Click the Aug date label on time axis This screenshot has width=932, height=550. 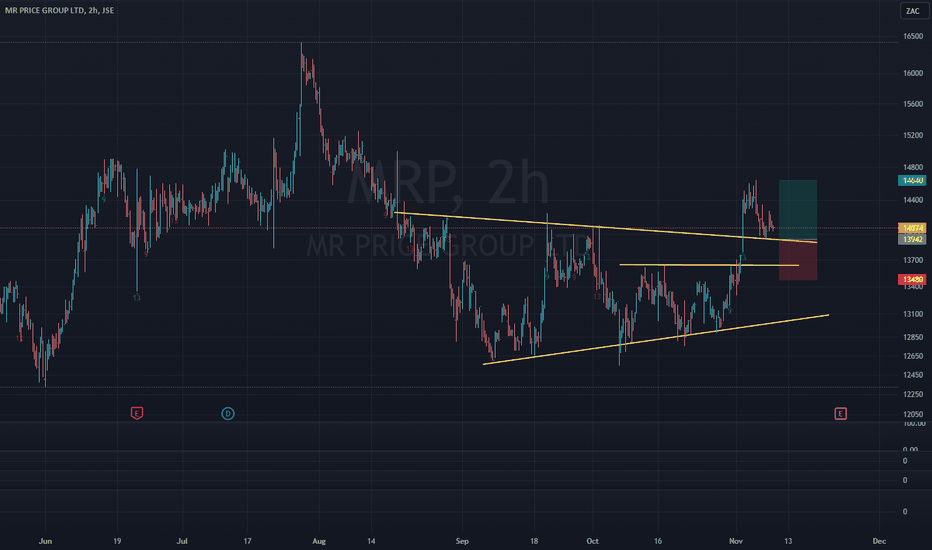[x=319, y=541]
